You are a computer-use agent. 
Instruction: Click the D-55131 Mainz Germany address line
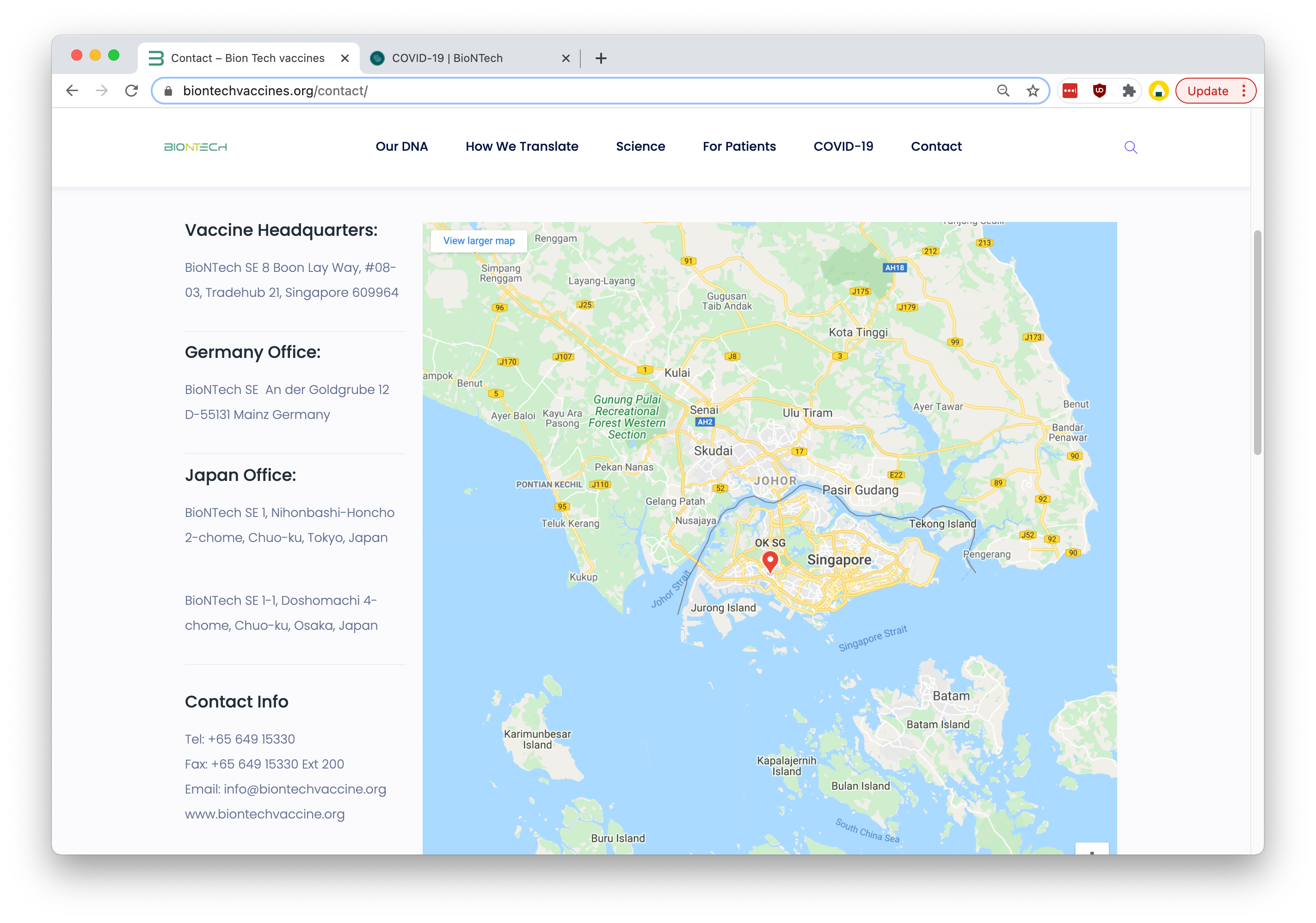pyautogui.click(x=258, y=415)
